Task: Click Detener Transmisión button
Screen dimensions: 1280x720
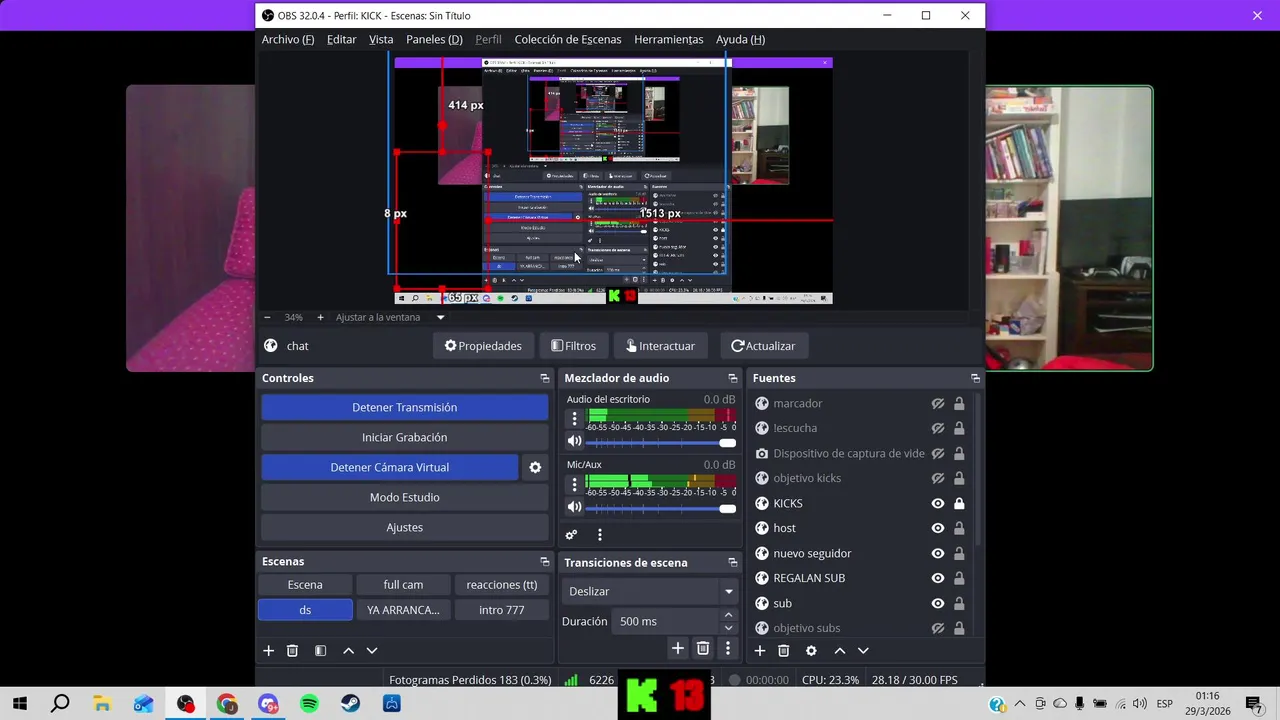Action: (405, 407)
